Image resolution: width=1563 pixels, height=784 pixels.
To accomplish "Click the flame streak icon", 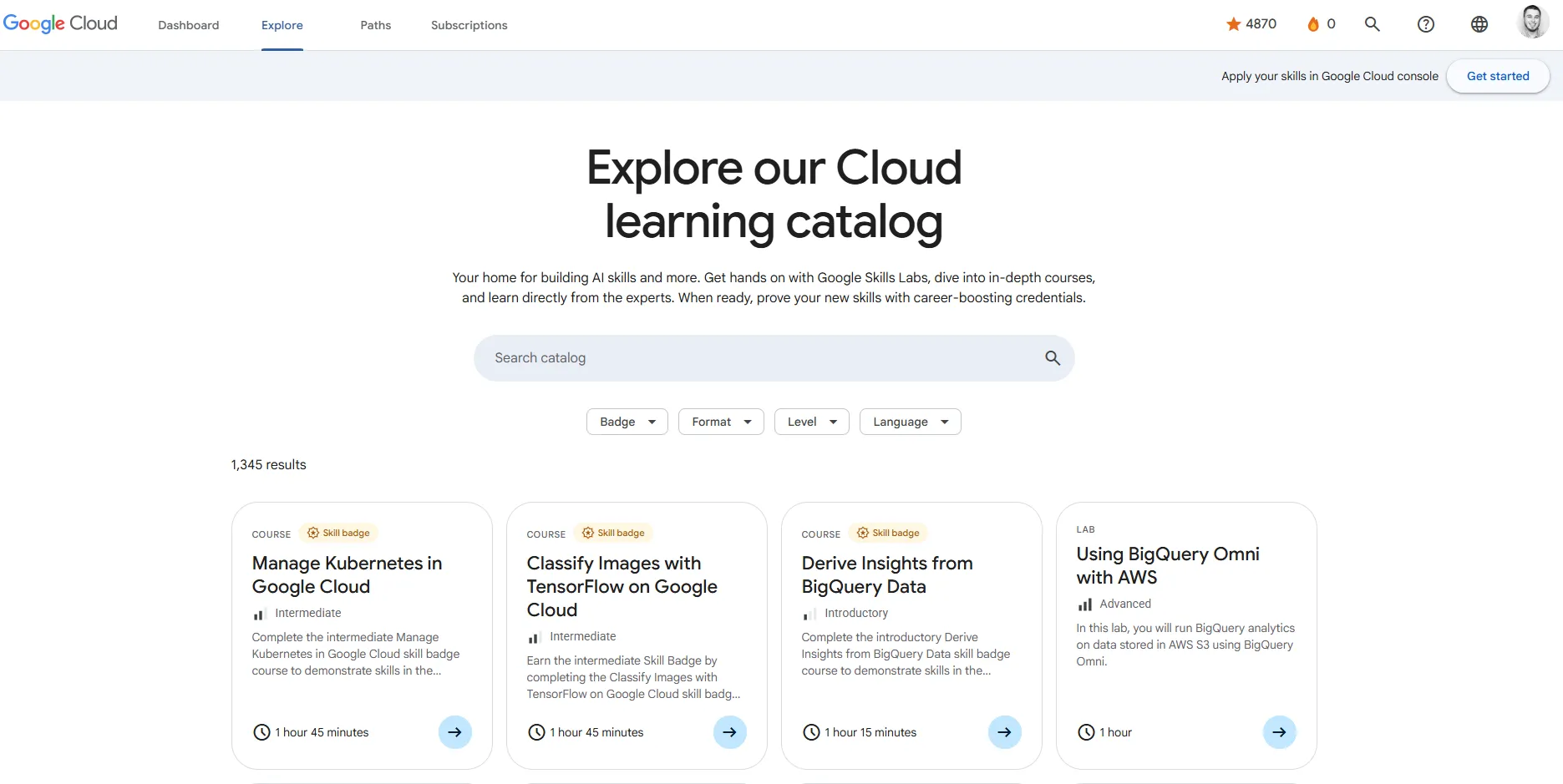I will [x=1313, y=24].
